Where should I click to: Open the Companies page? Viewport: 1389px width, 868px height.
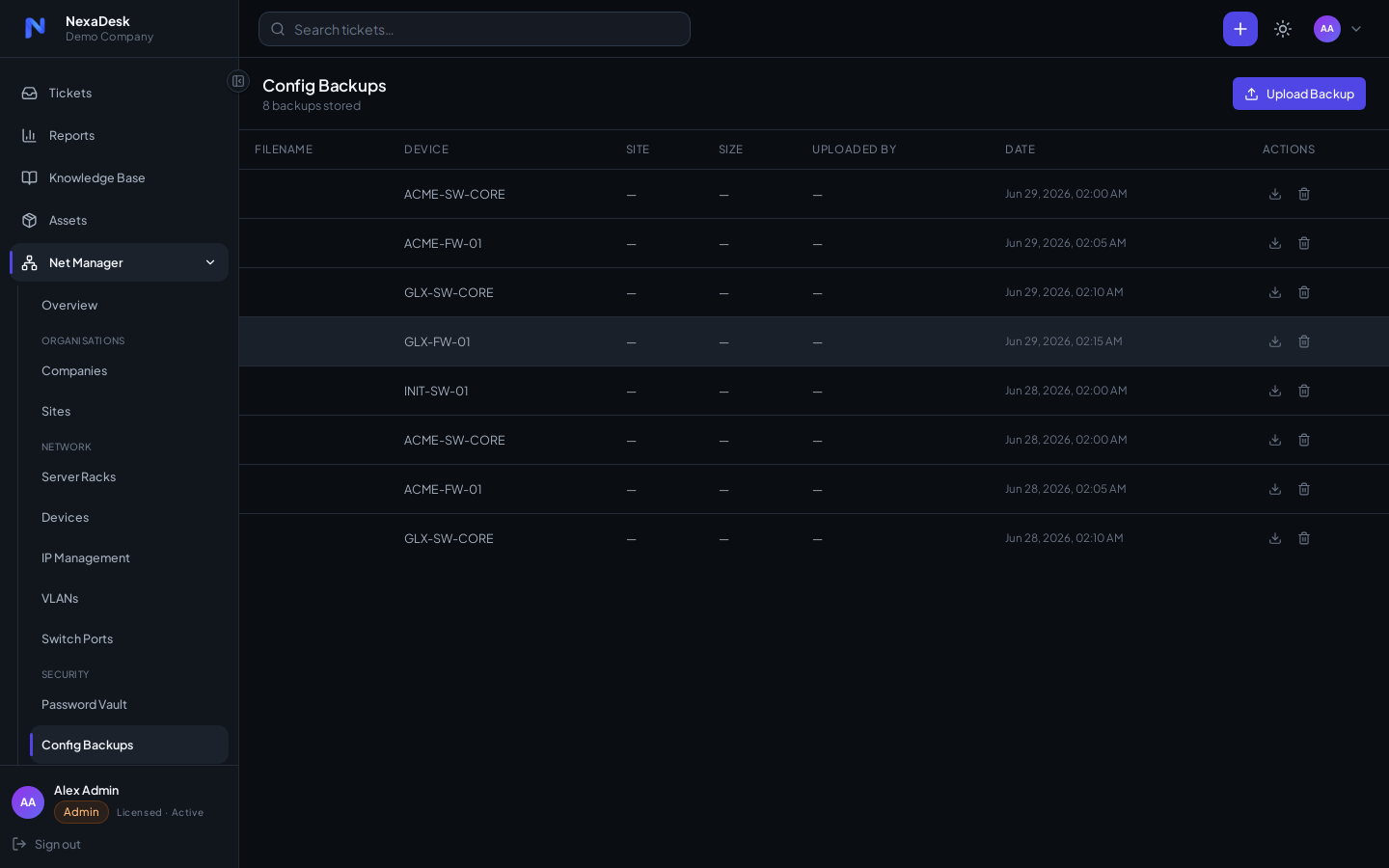pos(129,370)
